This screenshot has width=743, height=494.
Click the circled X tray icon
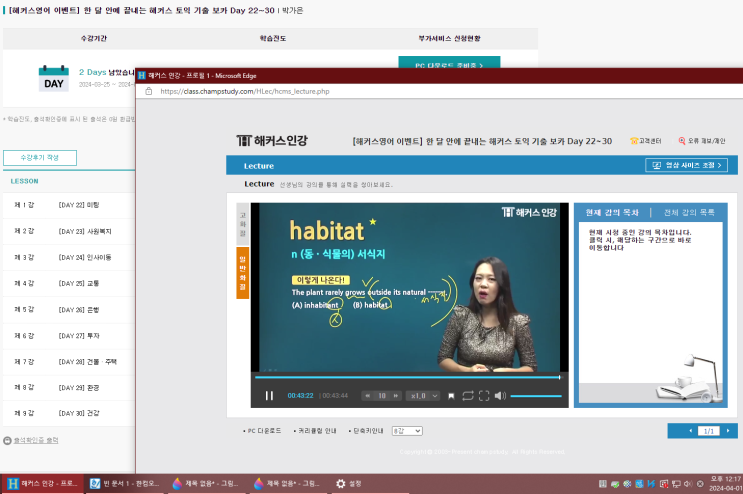700,484
